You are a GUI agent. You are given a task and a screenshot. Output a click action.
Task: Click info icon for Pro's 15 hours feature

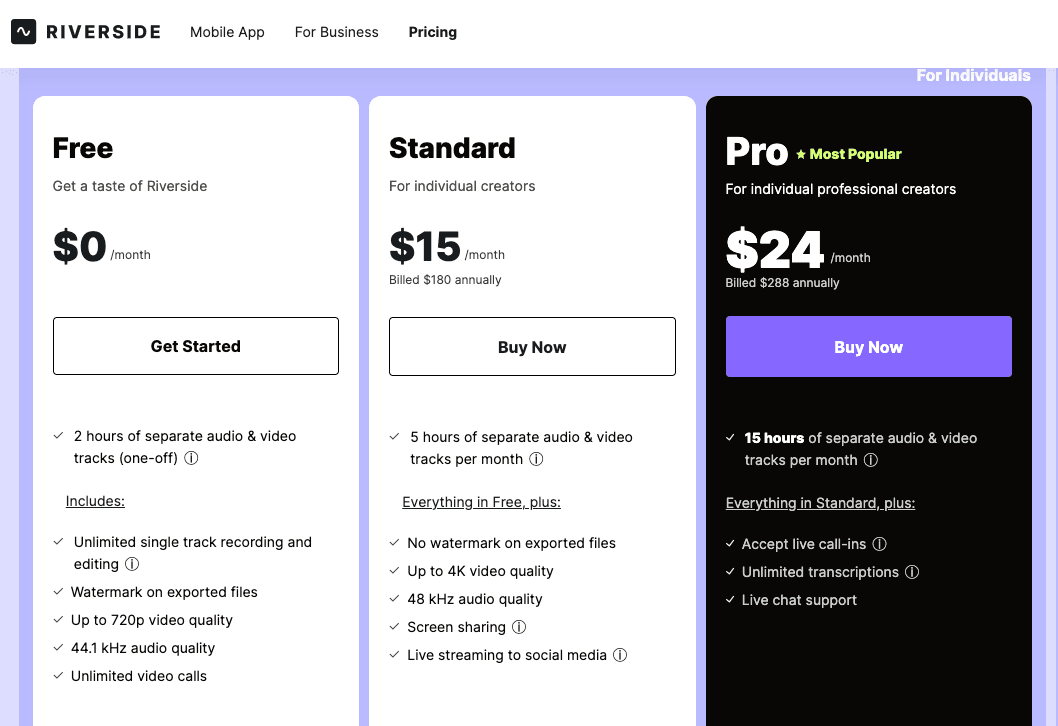[x=871, y=460]
